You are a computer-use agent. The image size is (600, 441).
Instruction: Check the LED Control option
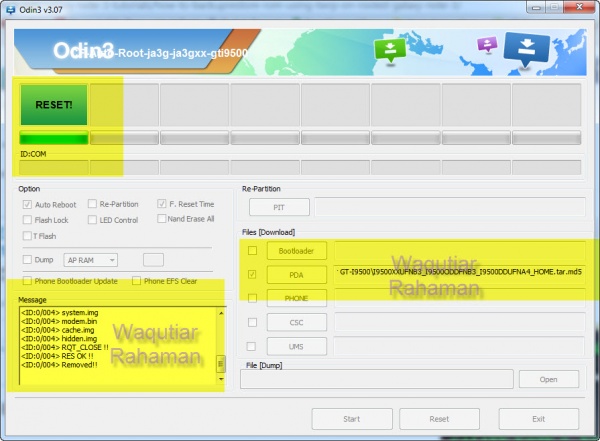click(92, 220)
